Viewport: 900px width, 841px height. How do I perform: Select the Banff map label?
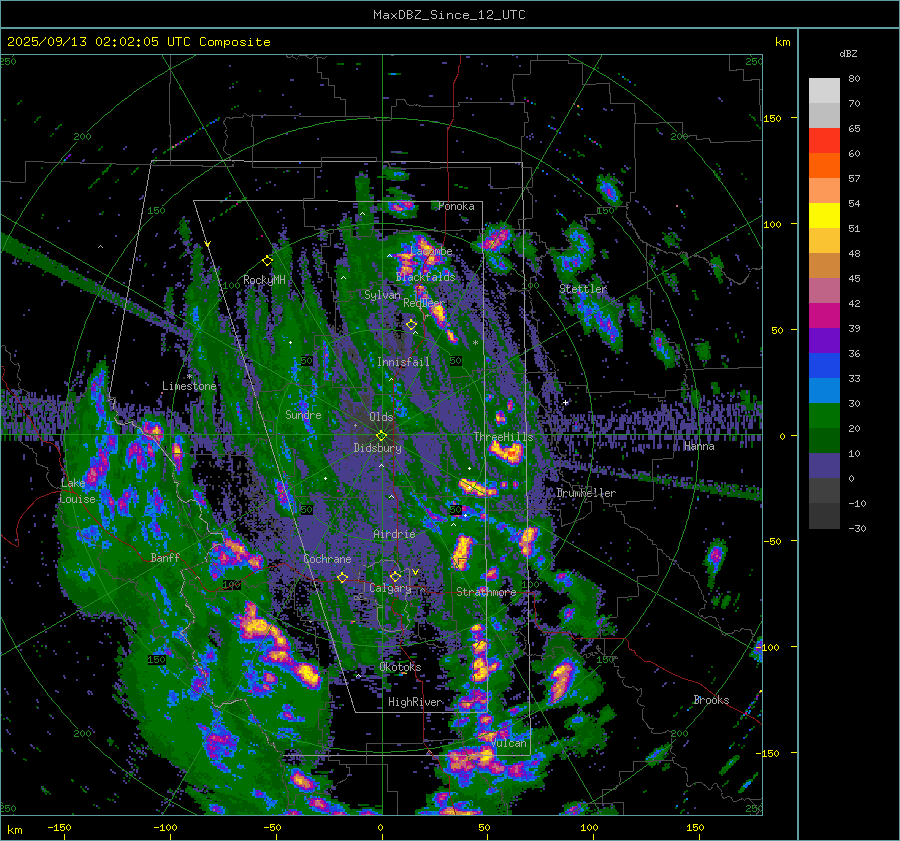point(165,558)
